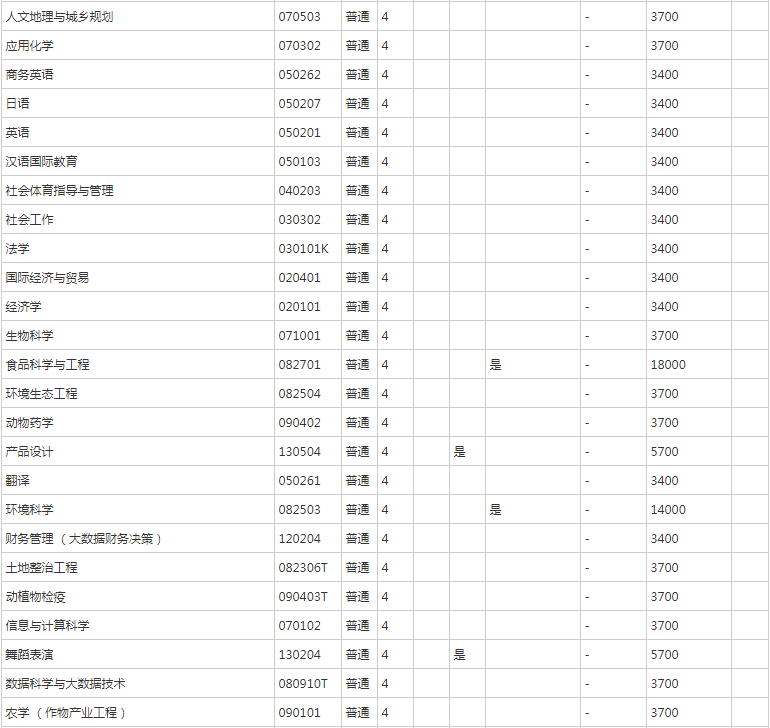Select the 财务管理（大数据财务决策）cell
The height and width of the screenshot is (728, 770).
pyautogui.click(x=84, y=539)
